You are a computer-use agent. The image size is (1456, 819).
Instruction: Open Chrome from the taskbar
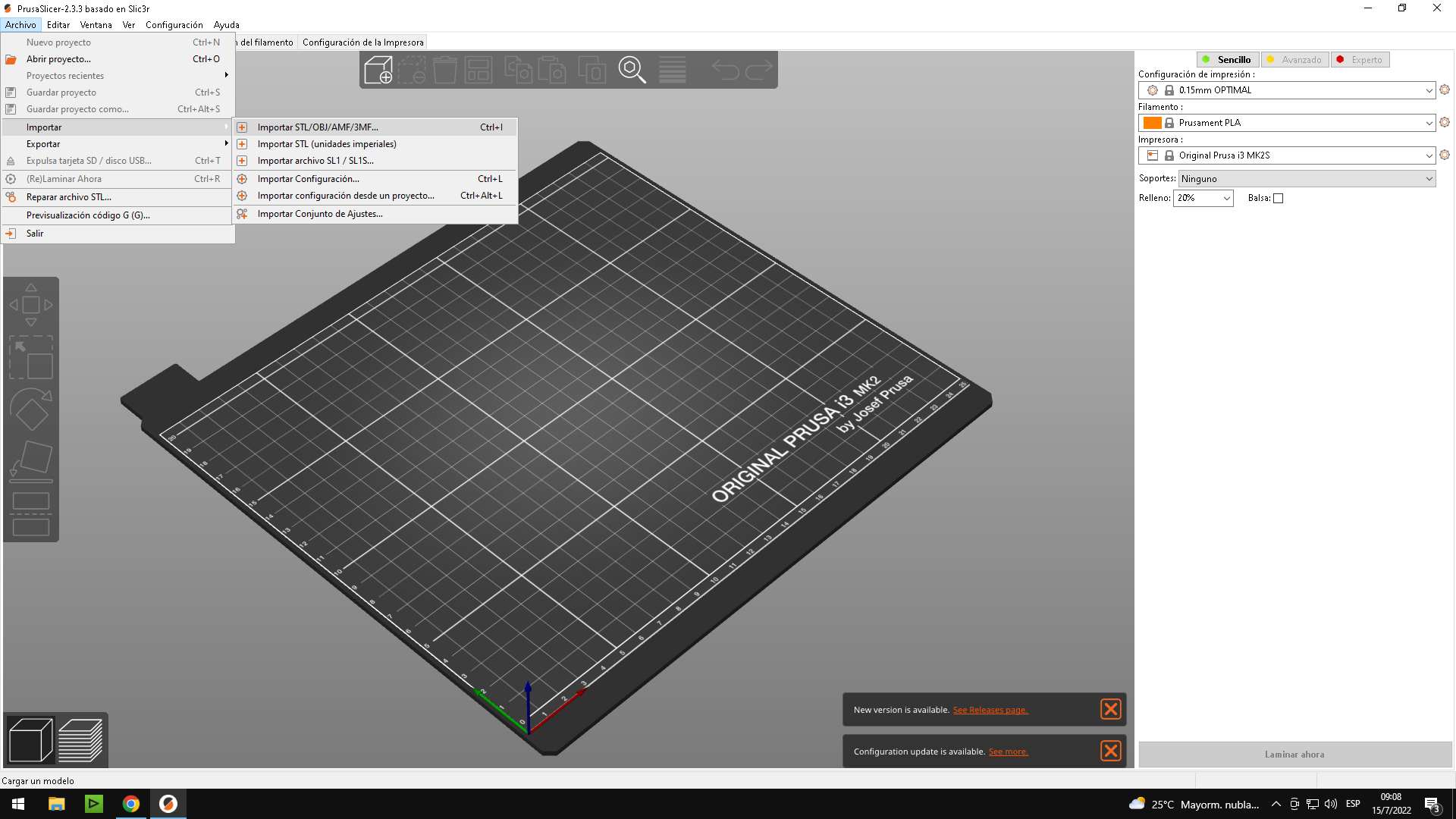pos(131,804)
